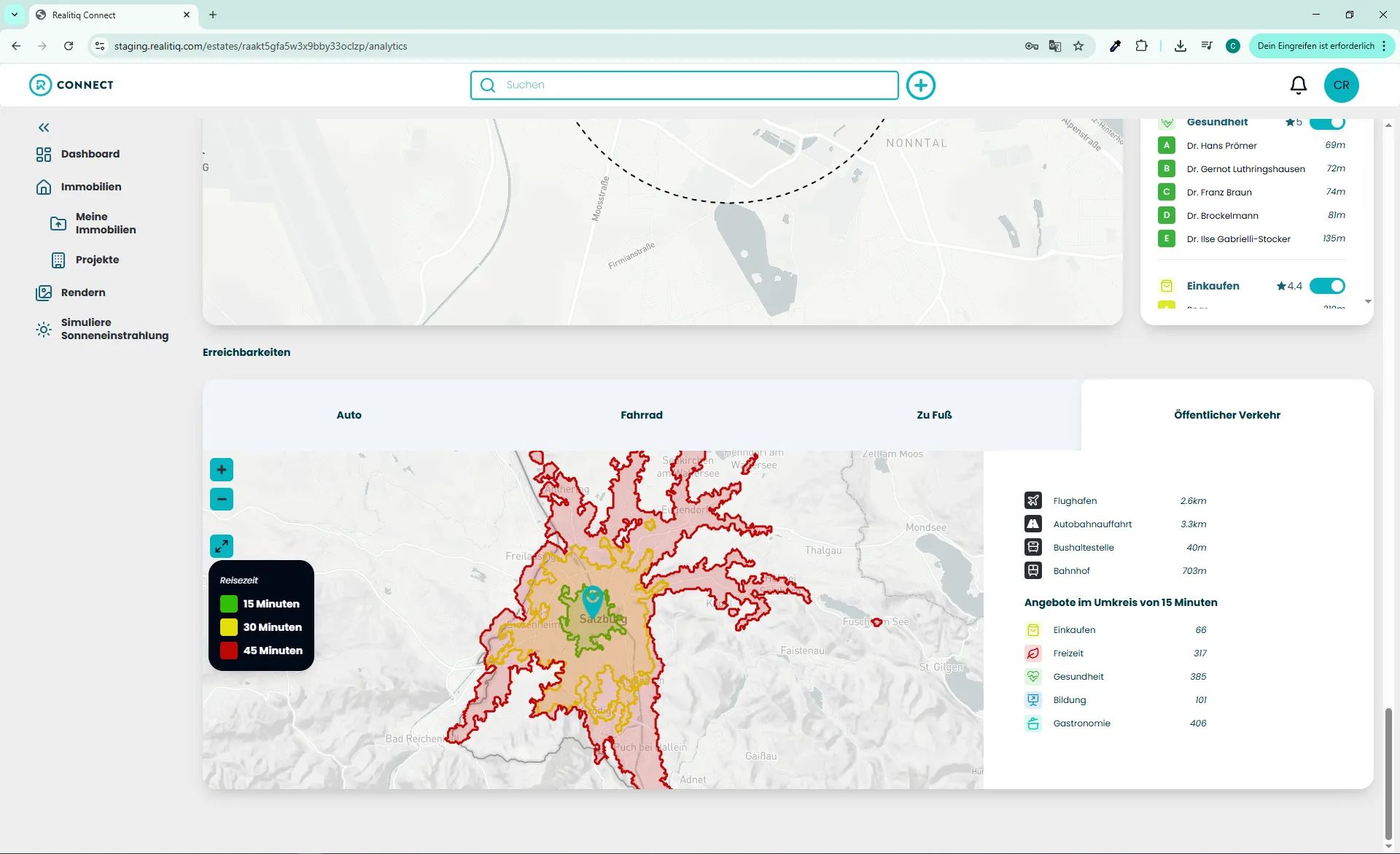Click the Flughafen airplane icon
Viewport: 1400px width, 854px height.
click(x=1033, y=500)
